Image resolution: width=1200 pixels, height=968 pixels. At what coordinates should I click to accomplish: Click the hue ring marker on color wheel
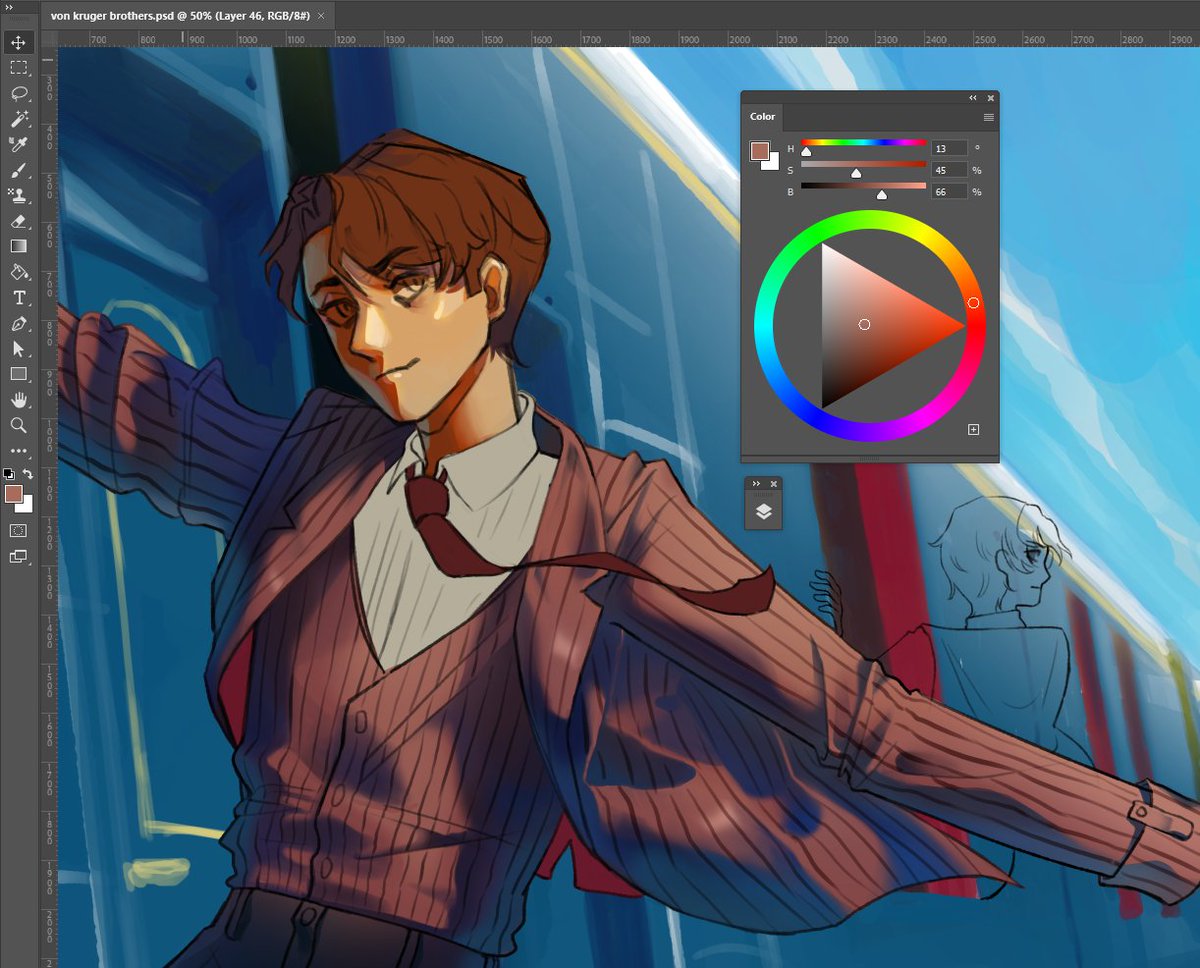coord(973,302)
